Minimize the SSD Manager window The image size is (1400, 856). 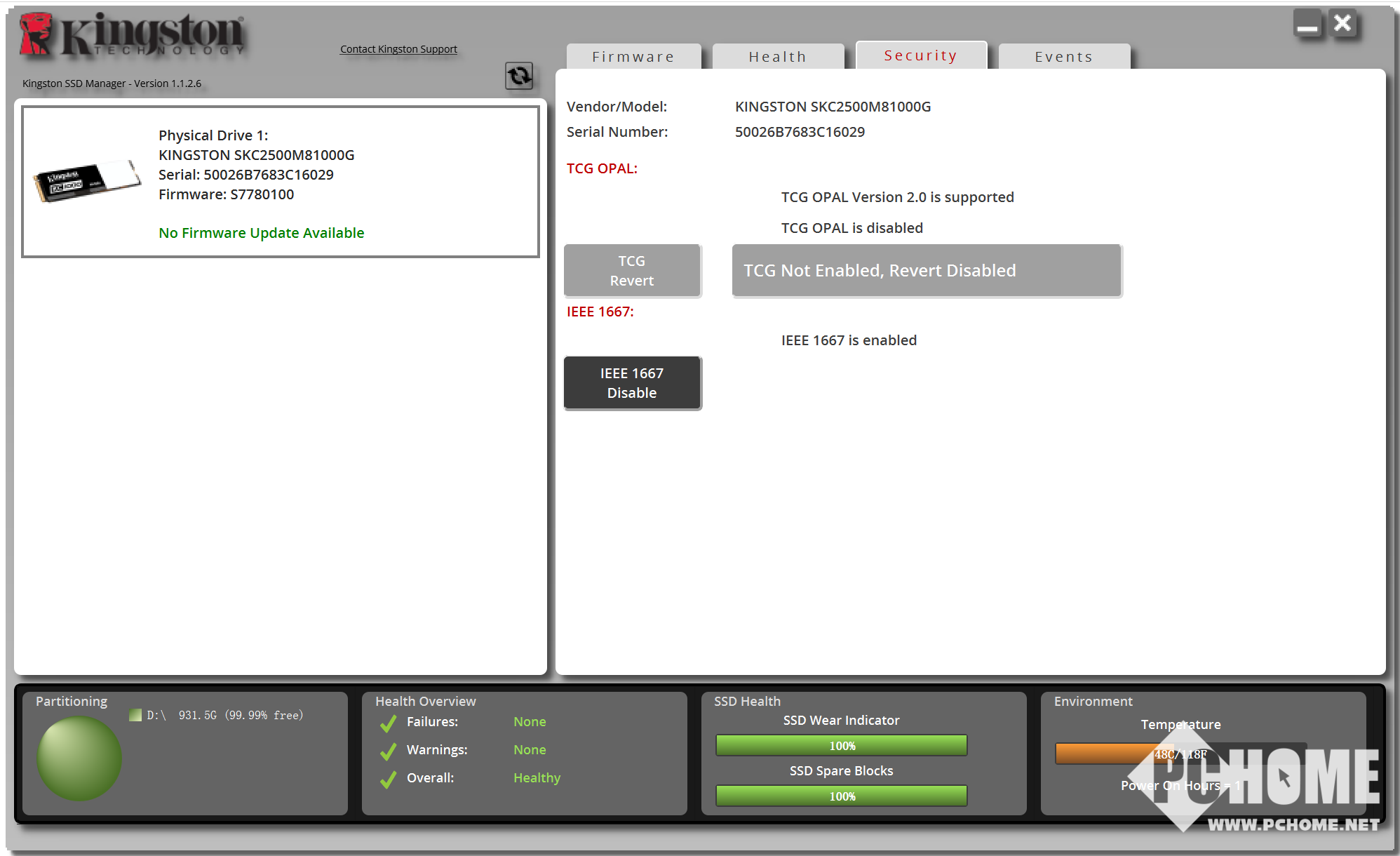coord(1307,25)
